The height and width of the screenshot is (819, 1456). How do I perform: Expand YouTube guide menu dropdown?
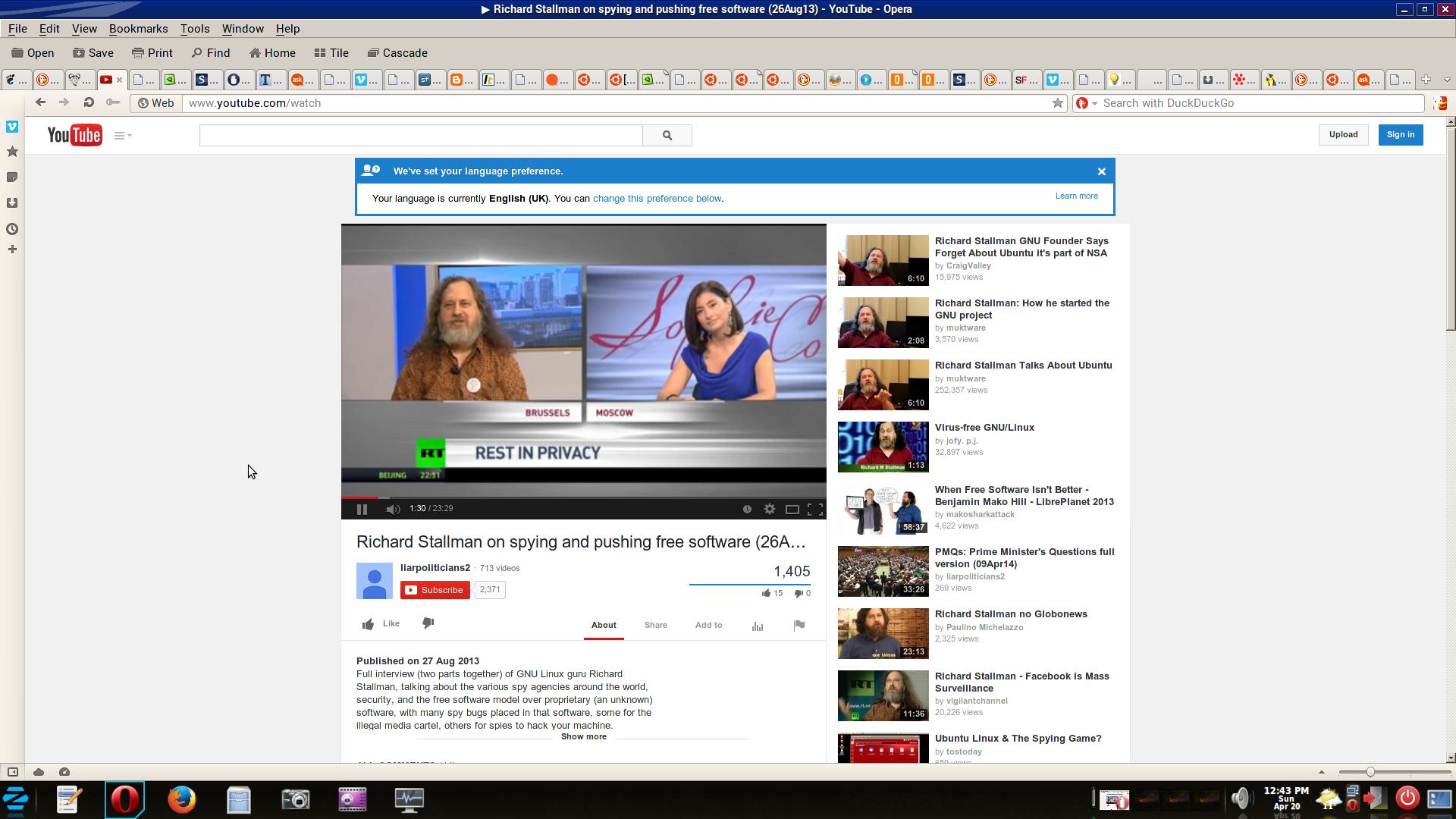pyautogui.click(x=123, y=136)
